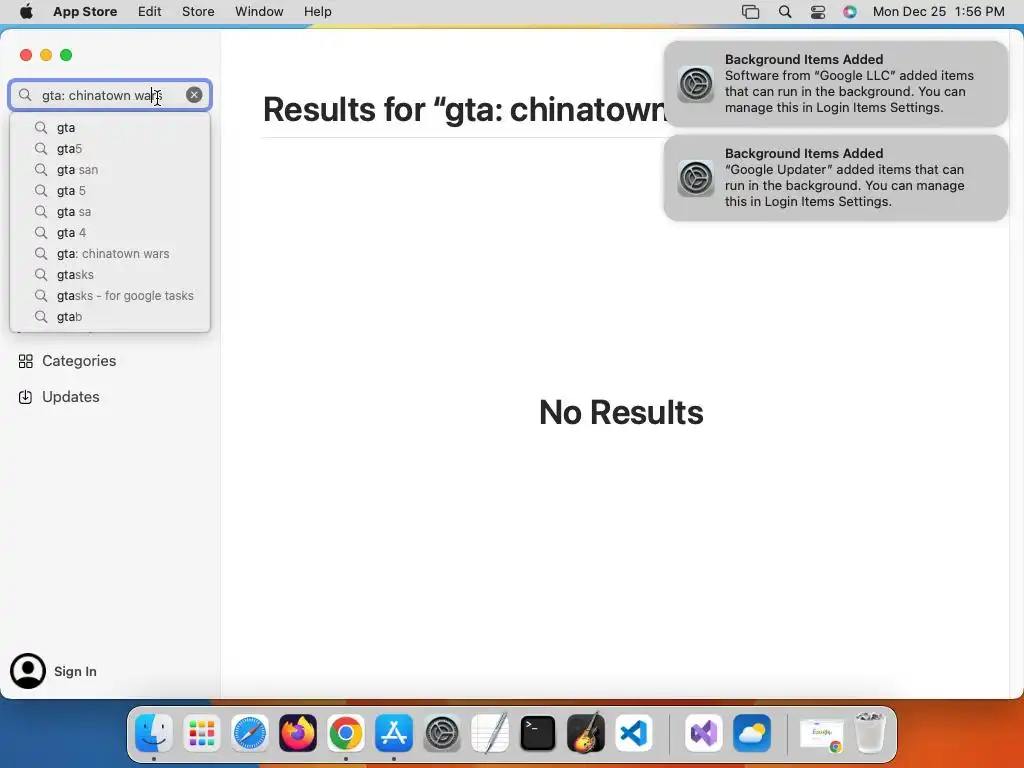Image resolution: width=1024 pixels, height=768 pixels.
Task: Open Stage Manager from the menu bar icon
Action: pyautogui.click(x=750, y=12)
